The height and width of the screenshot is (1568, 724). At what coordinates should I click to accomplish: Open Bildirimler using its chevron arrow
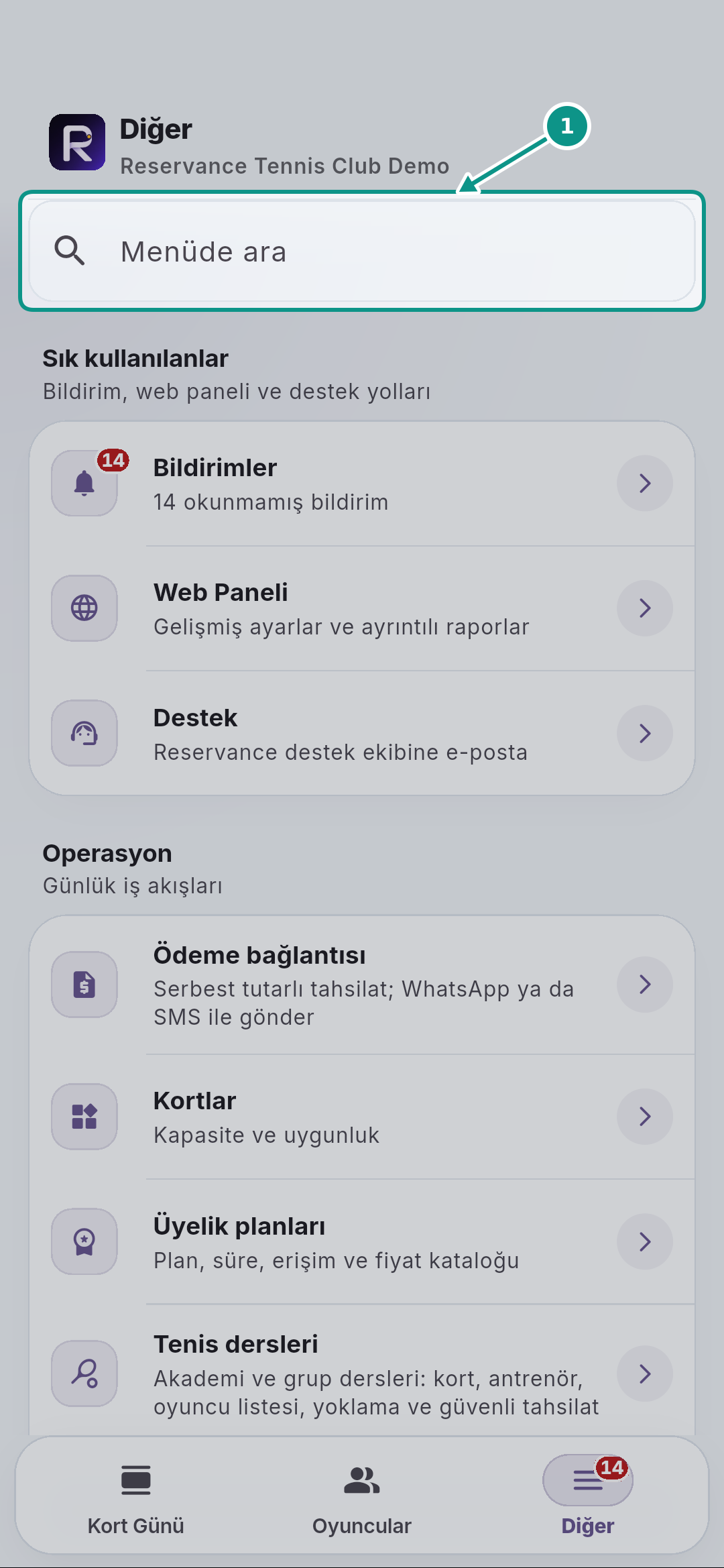coord(645,483)
